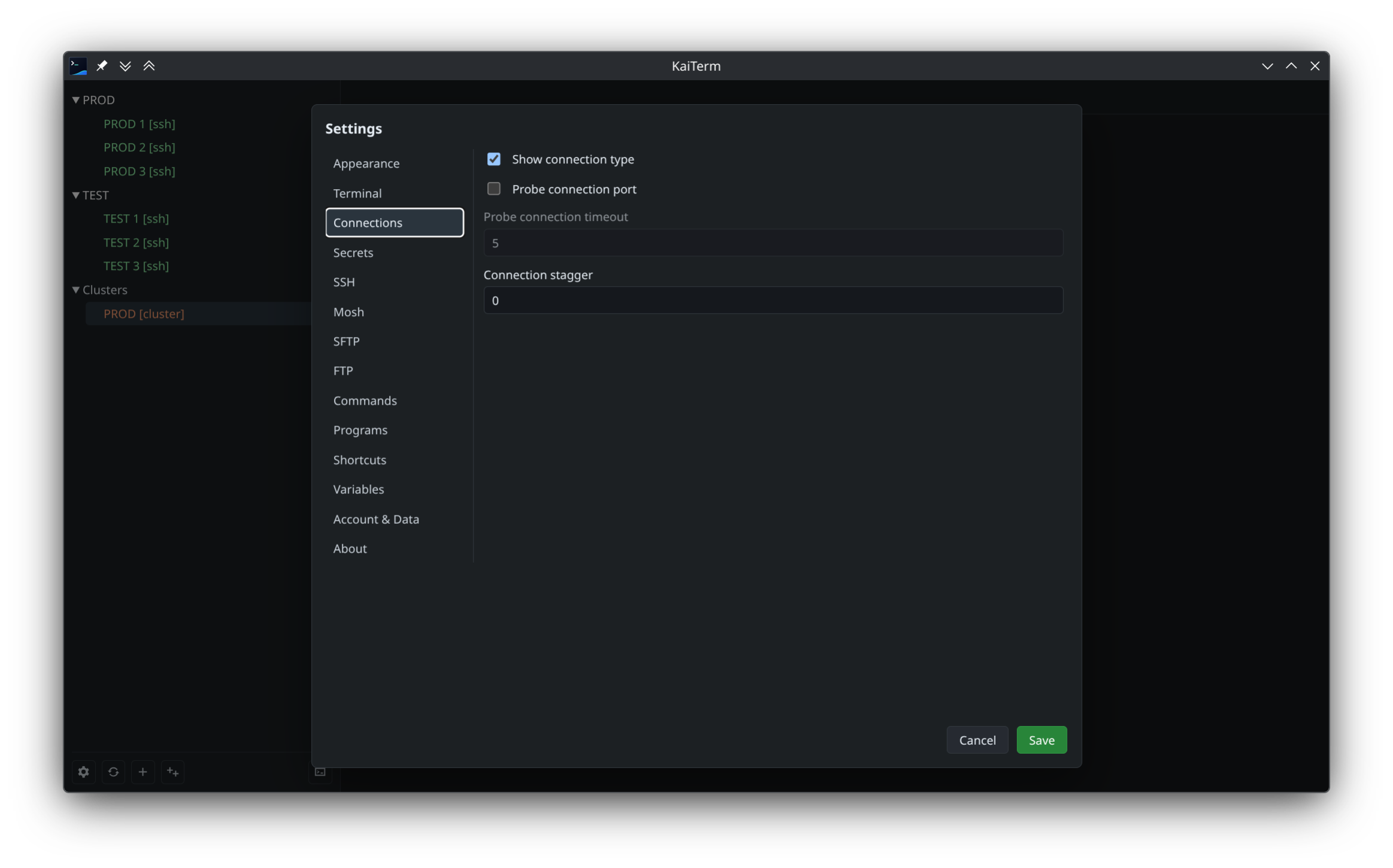Viewport: 1393px width, 868px height.
Task: Open the Variables settings section
Action: (x=394, y=489)
